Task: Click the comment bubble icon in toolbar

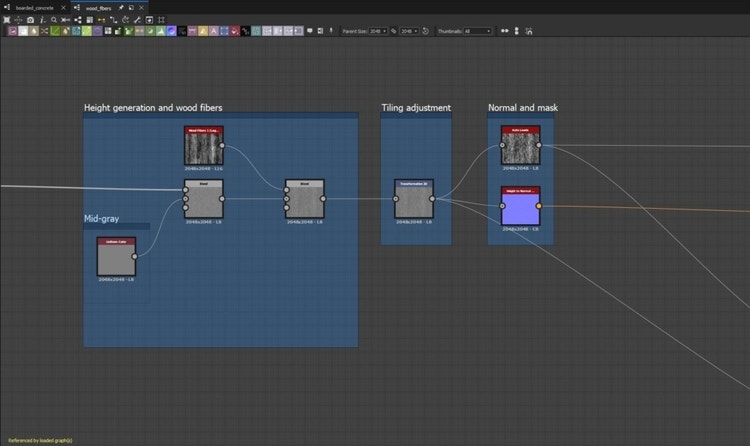Action: 310,31
